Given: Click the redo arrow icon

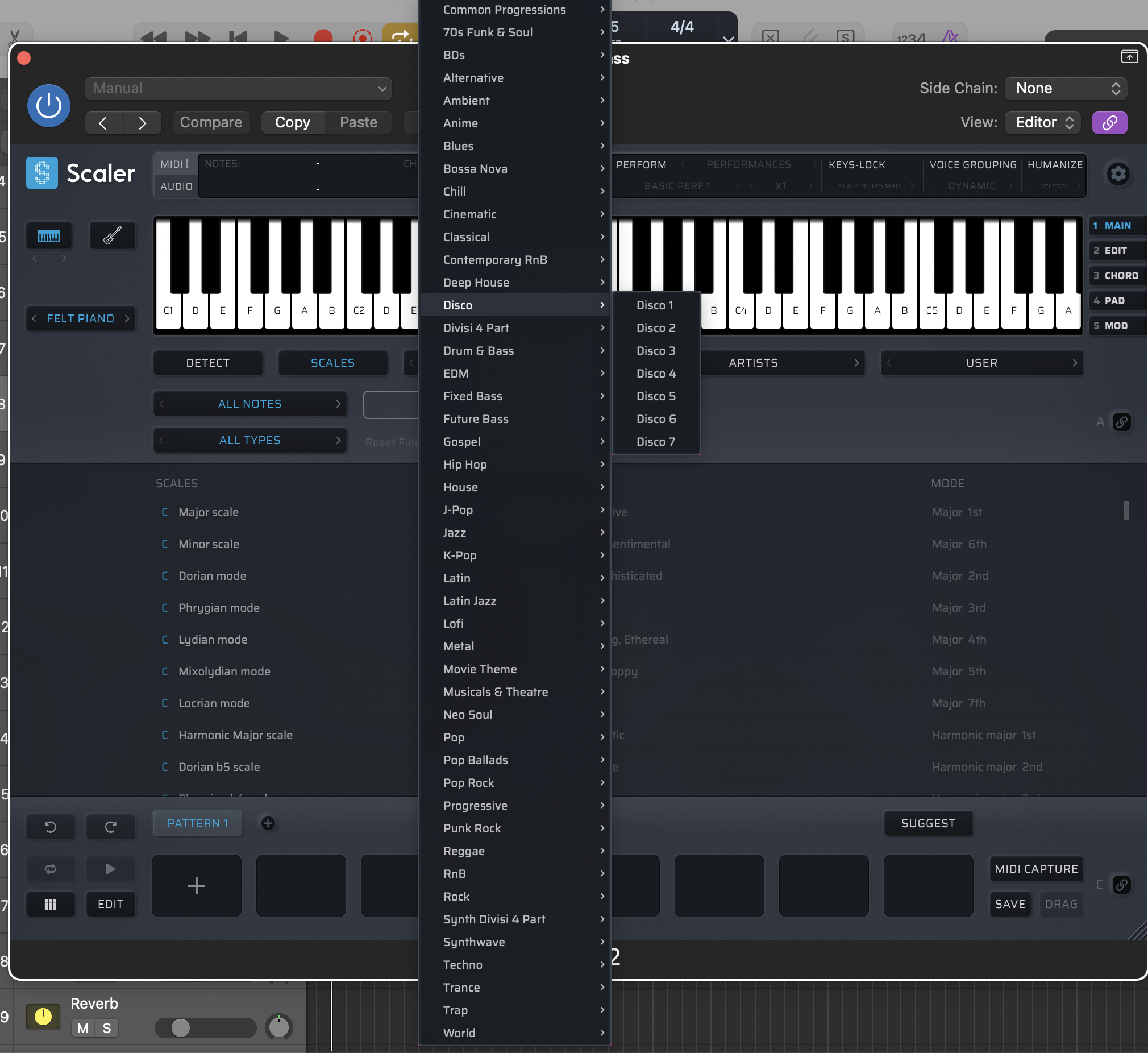Looking at the screenshot, I should [x=110, y=826].
